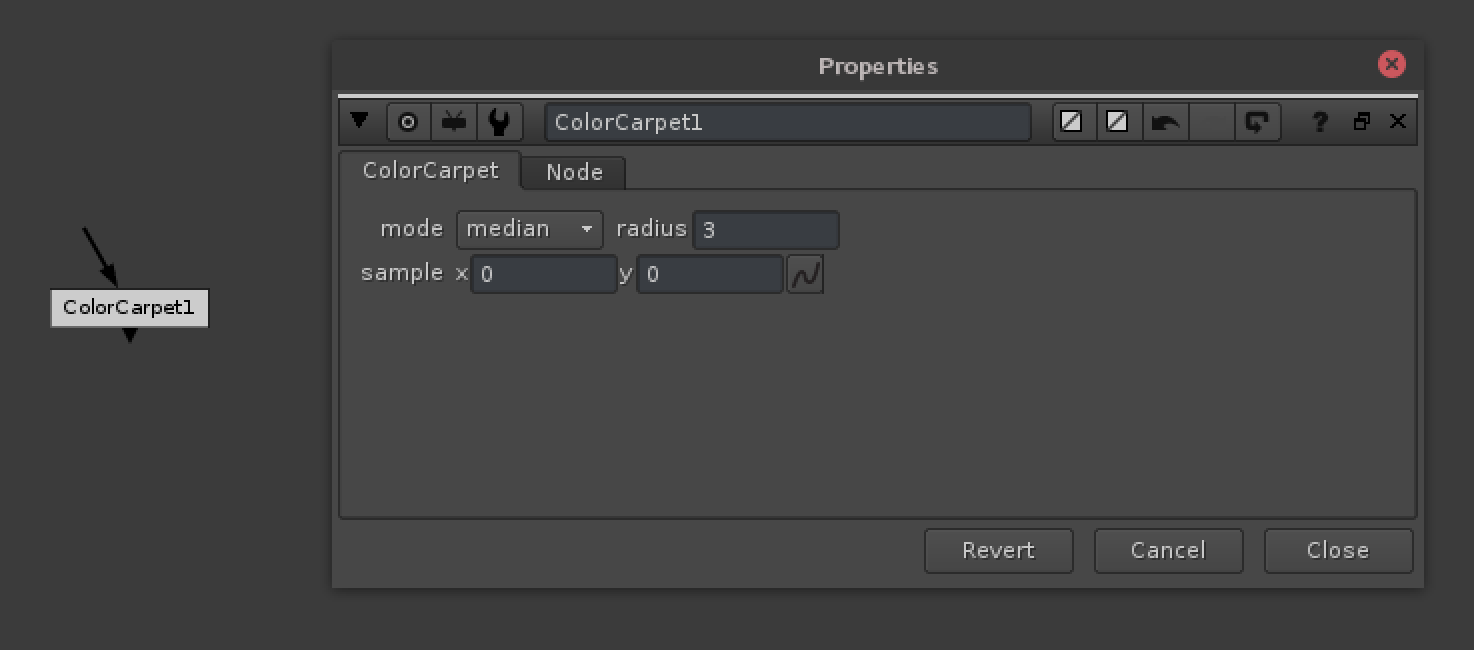The height and width of the screenshot is (650, 1474).
Task: Collapse the properties panel with the triangle
Action: [x=360, y=121]
